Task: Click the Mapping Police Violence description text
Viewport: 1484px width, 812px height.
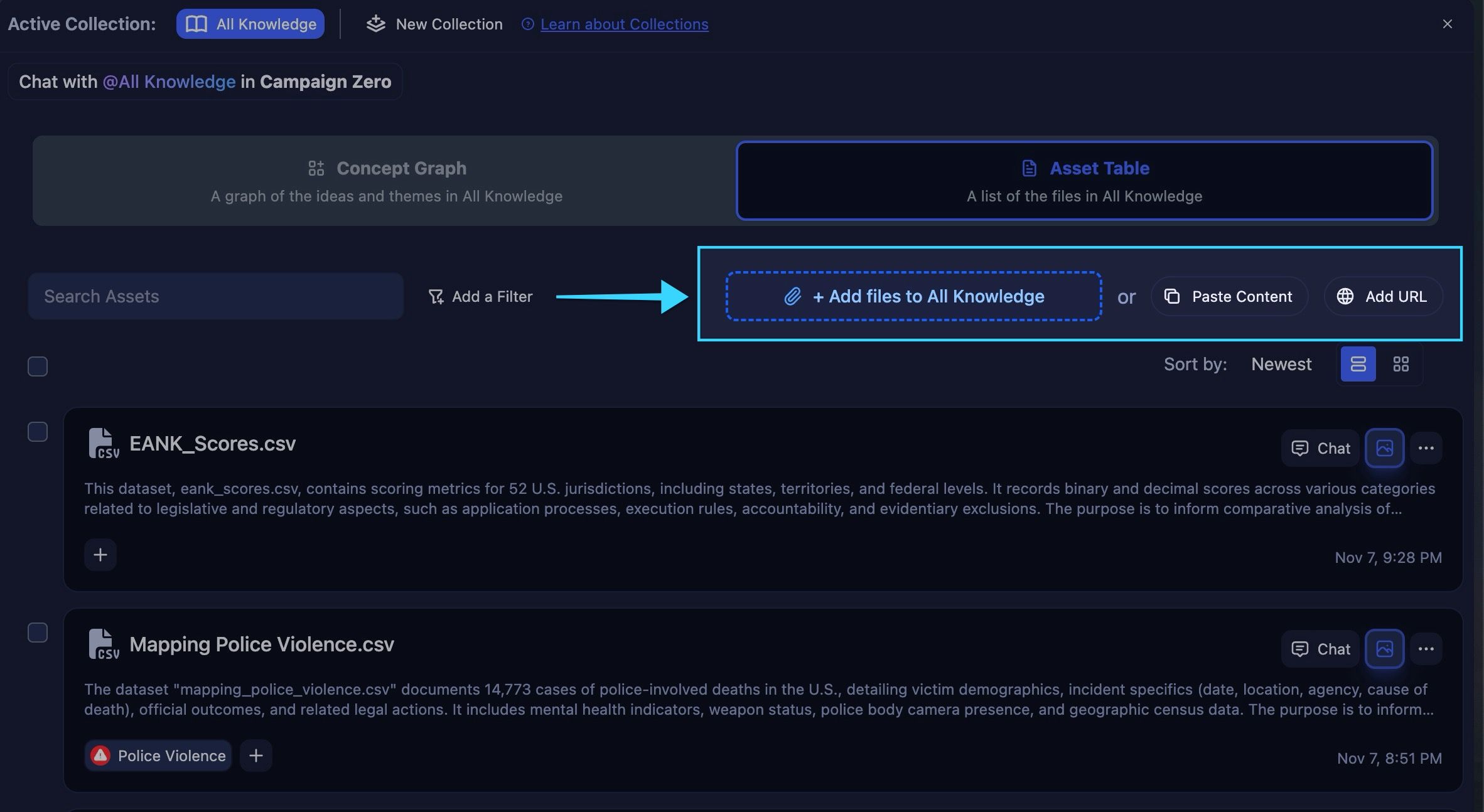Action: click(x=759, y=699)
